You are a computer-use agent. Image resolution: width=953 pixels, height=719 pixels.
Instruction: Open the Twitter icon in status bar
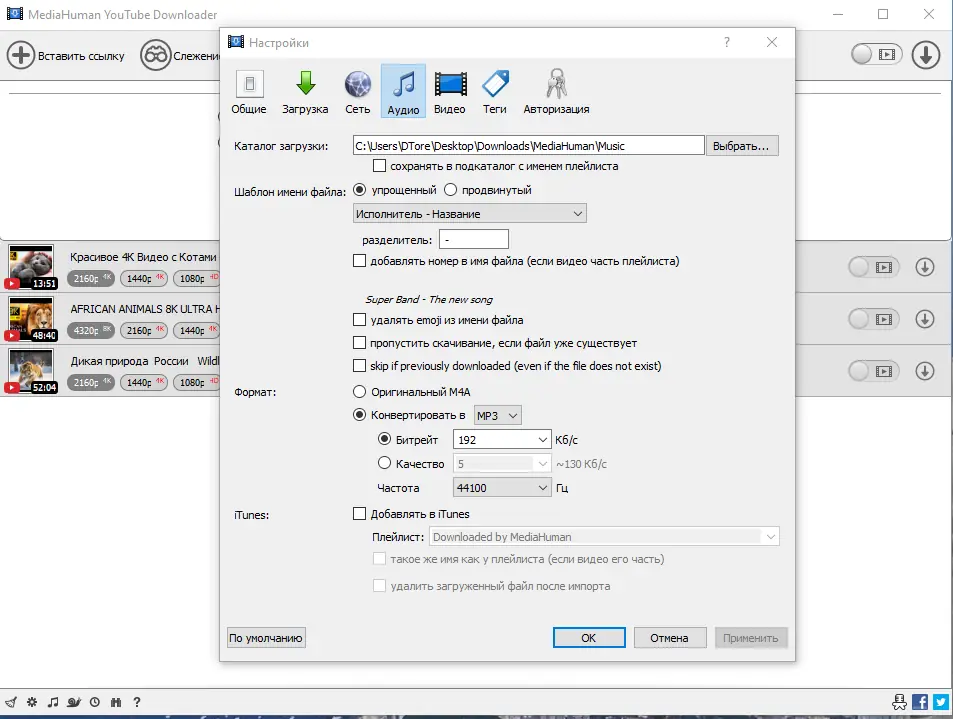point(941,702)
